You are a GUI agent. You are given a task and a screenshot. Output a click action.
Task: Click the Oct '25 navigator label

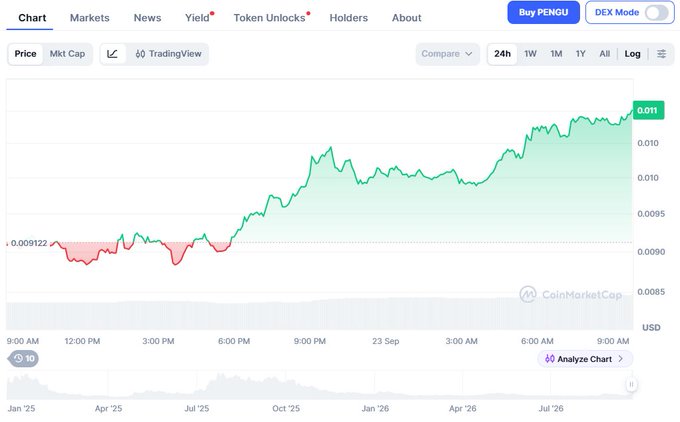(x=286, y=409)
